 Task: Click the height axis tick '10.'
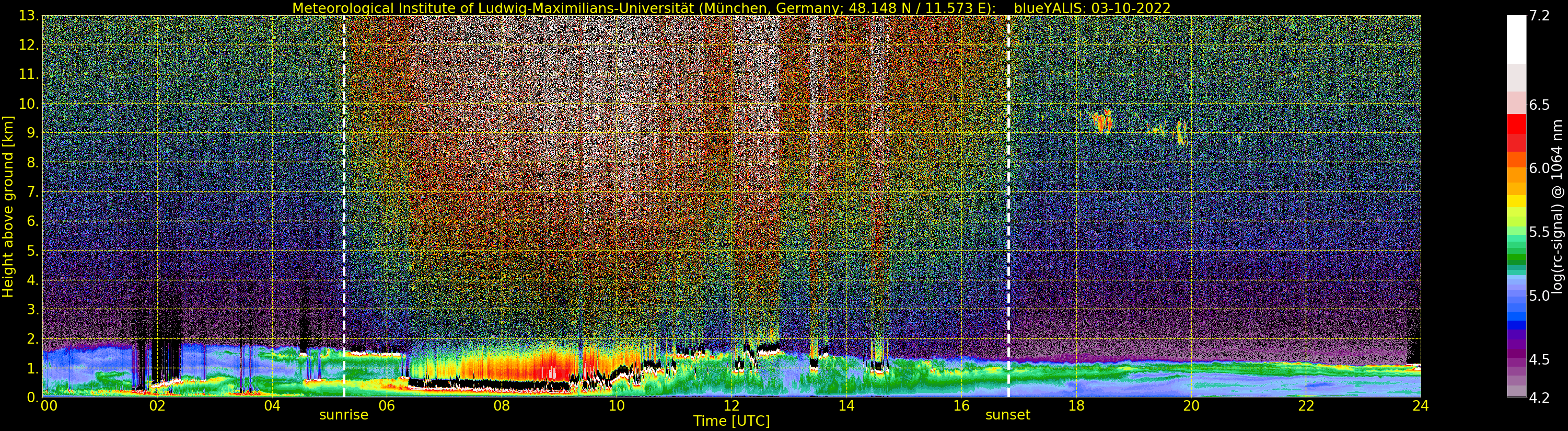tap(29, 104)
